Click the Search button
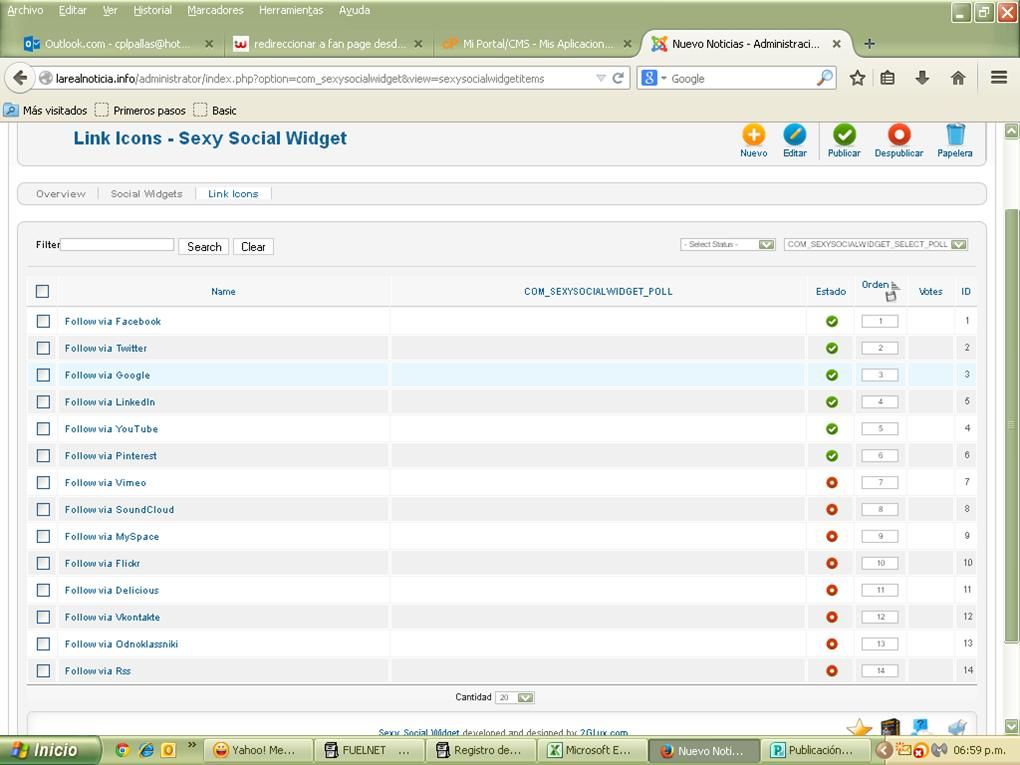1020x765 pixels. [204, 247]
